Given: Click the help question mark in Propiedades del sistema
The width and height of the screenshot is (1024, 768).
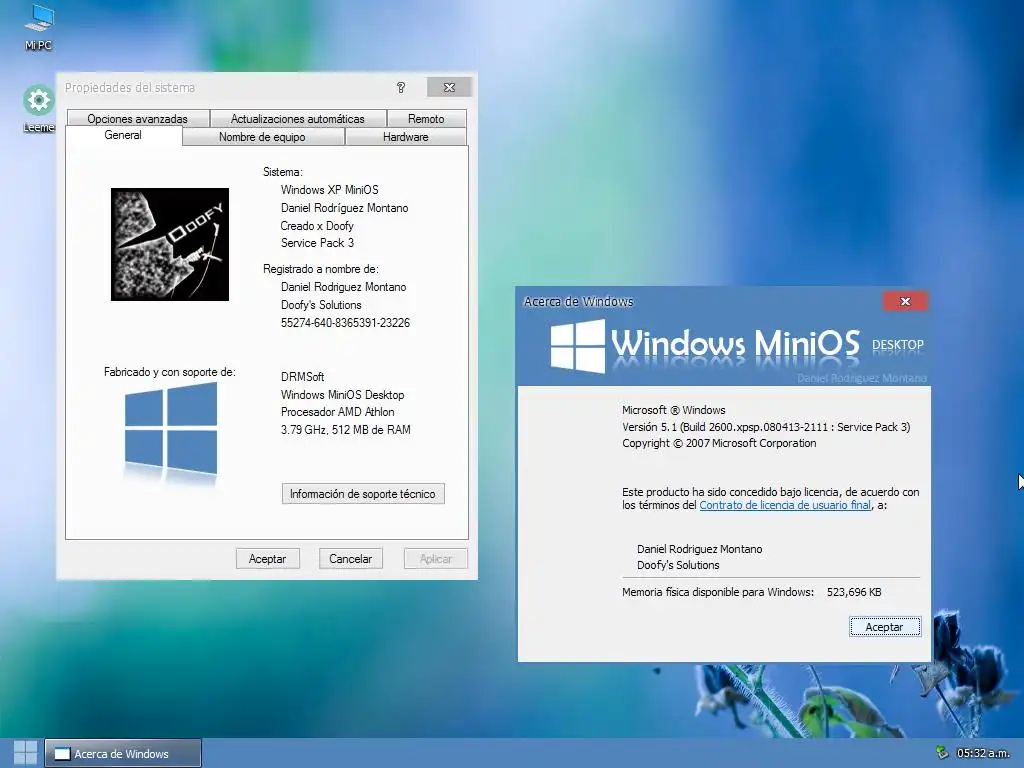Looking at the screenshot, I should click(x=400, y=88).
